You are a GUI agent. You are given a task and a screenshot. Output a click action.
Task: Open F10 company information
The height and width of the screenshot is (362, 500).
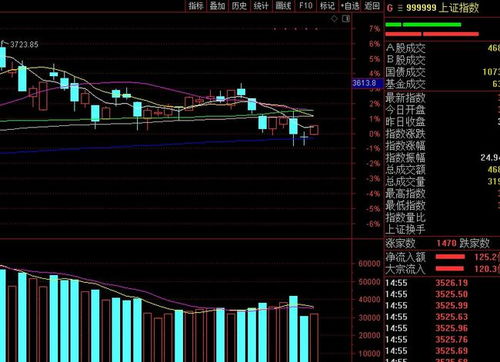click(x=305, y=6)
